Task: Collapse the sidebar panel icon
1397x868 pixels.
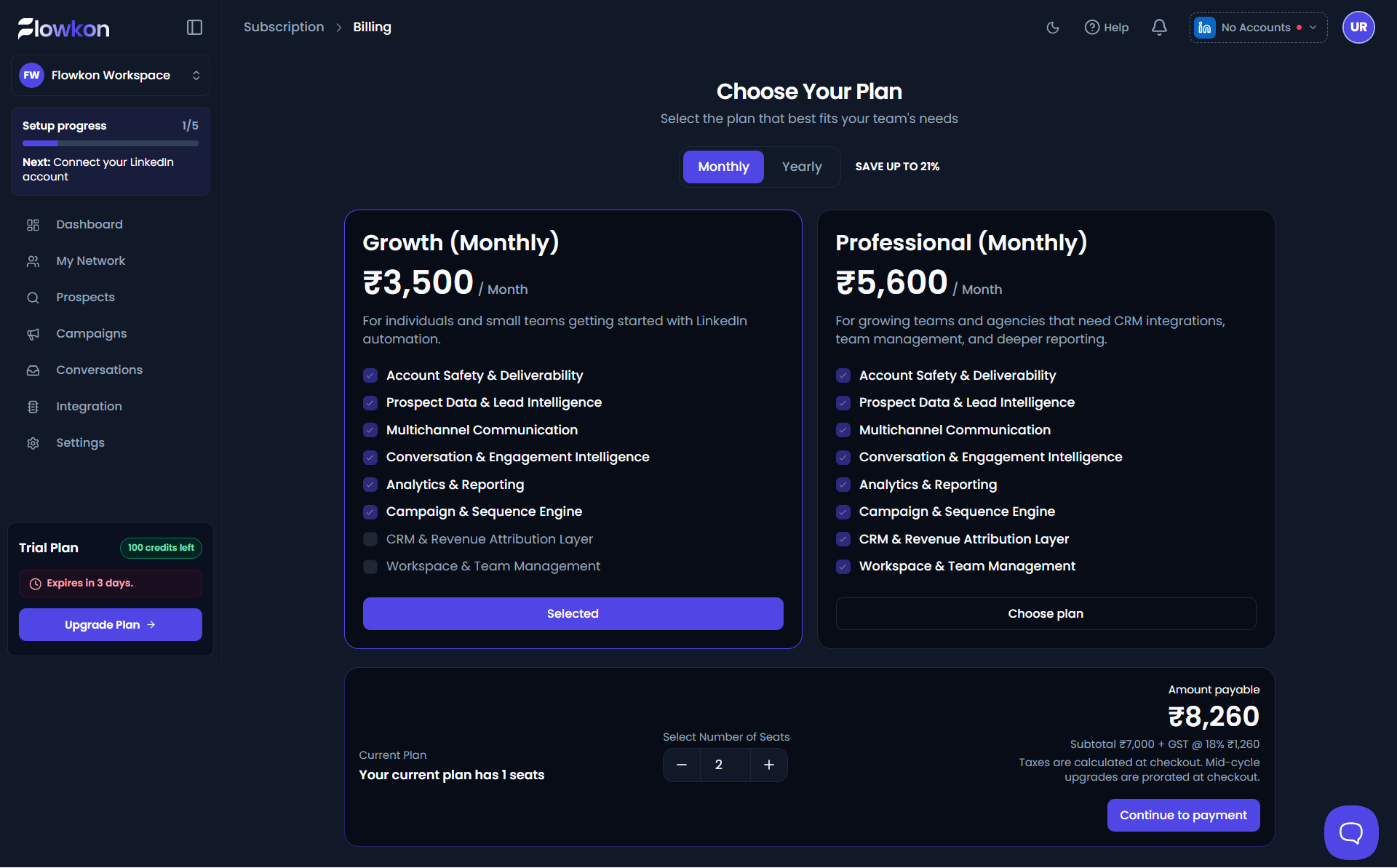Action: tap(194, 28)
